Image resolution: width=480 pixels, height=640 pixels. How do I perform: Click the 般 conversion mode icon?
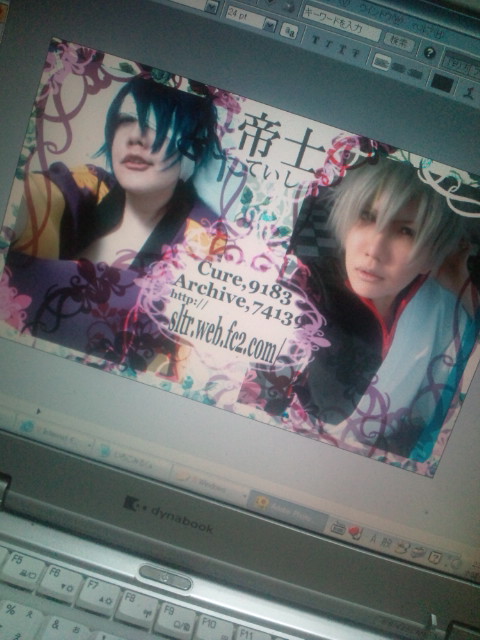385,542
